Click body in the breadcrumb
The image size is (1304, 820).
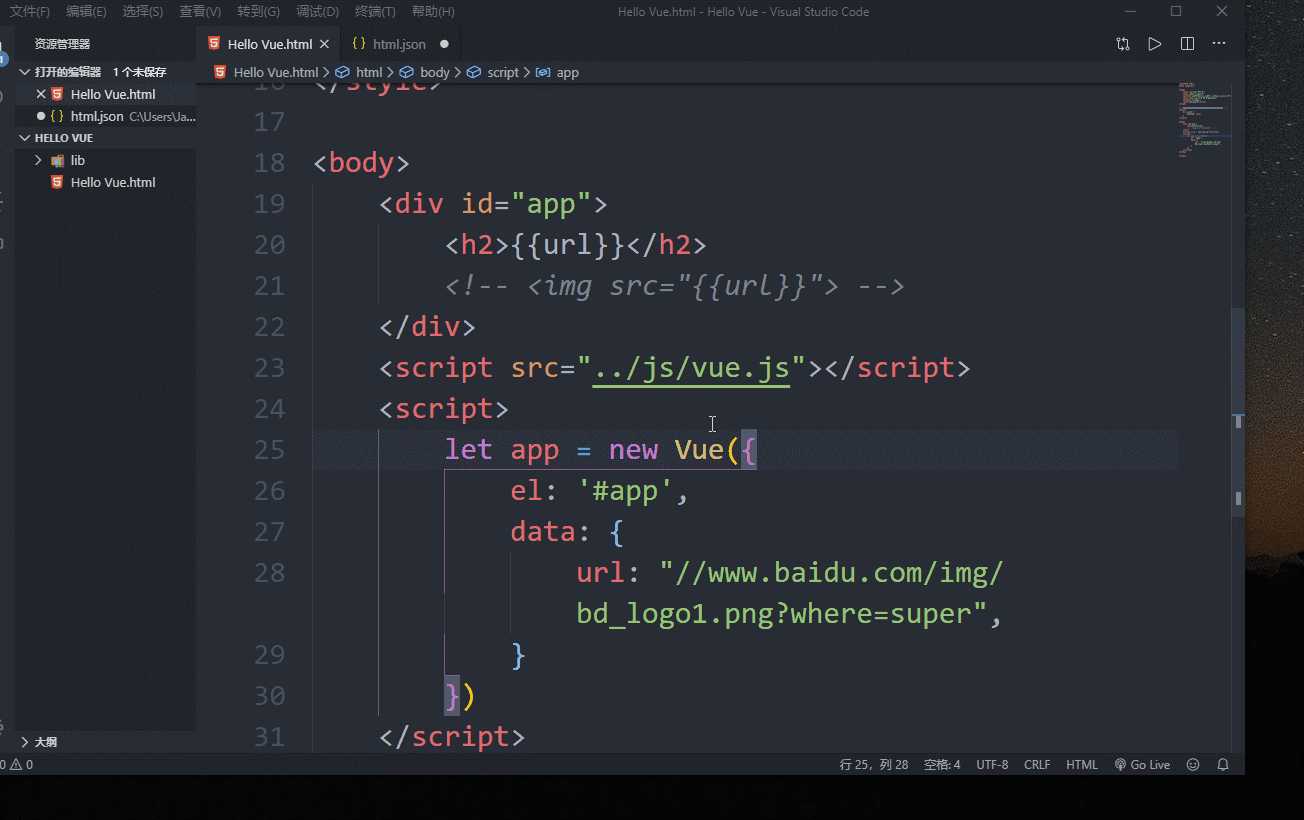434,72
